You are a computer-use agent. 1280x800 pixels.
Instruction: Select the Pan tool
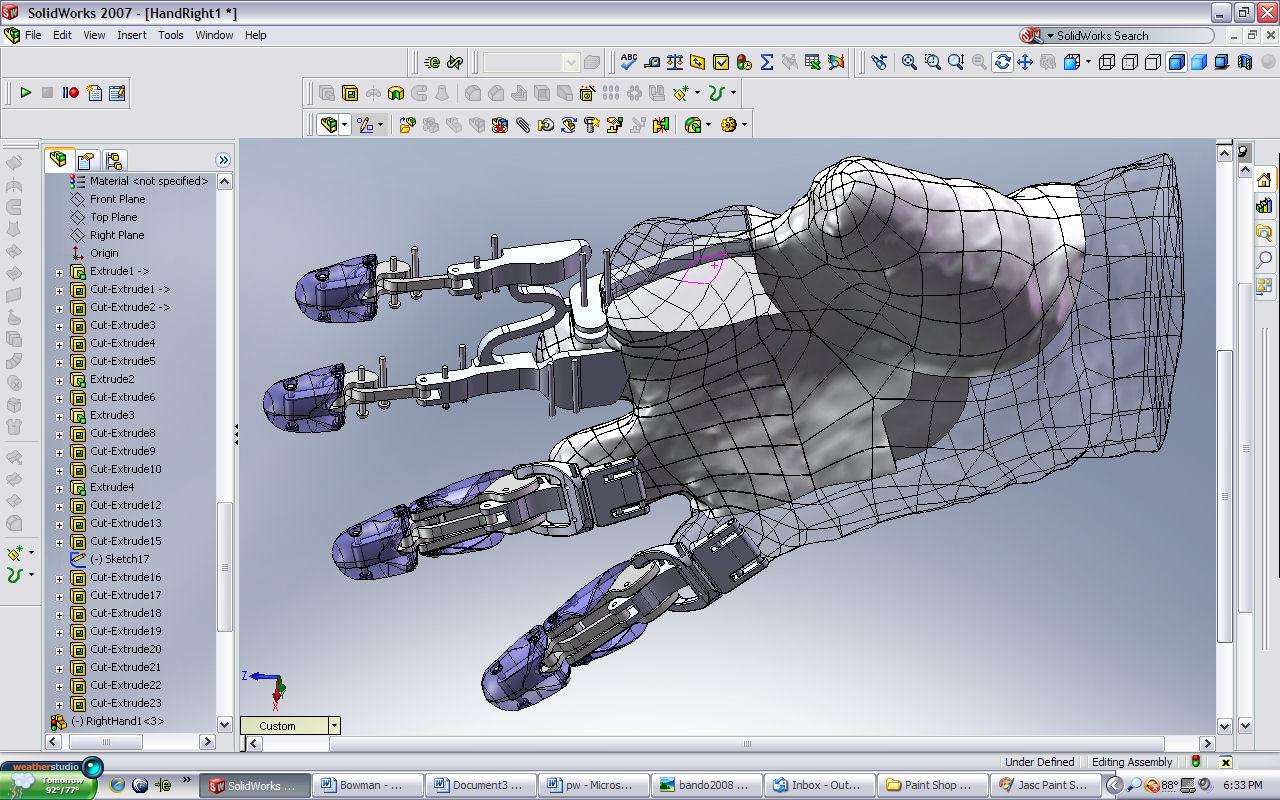[1025, 62]
